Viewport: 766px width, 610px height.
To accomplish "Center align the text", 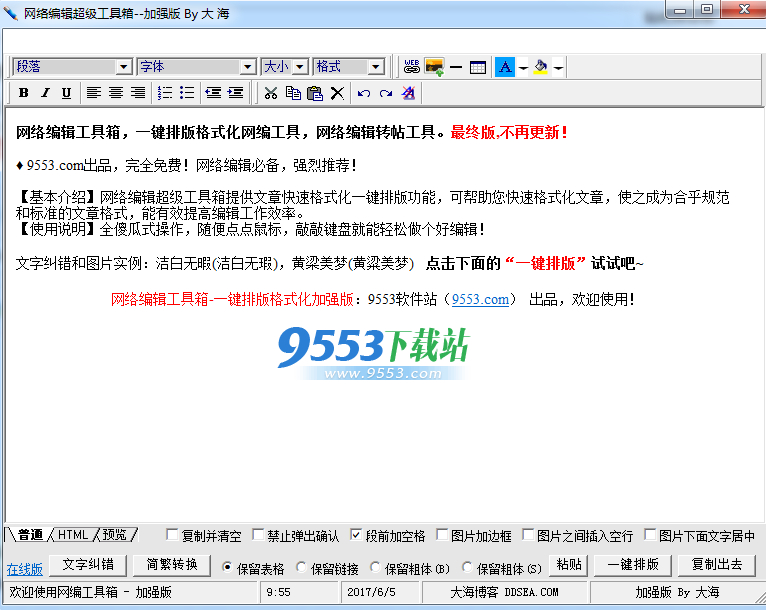I will click(x=116, y=93).
